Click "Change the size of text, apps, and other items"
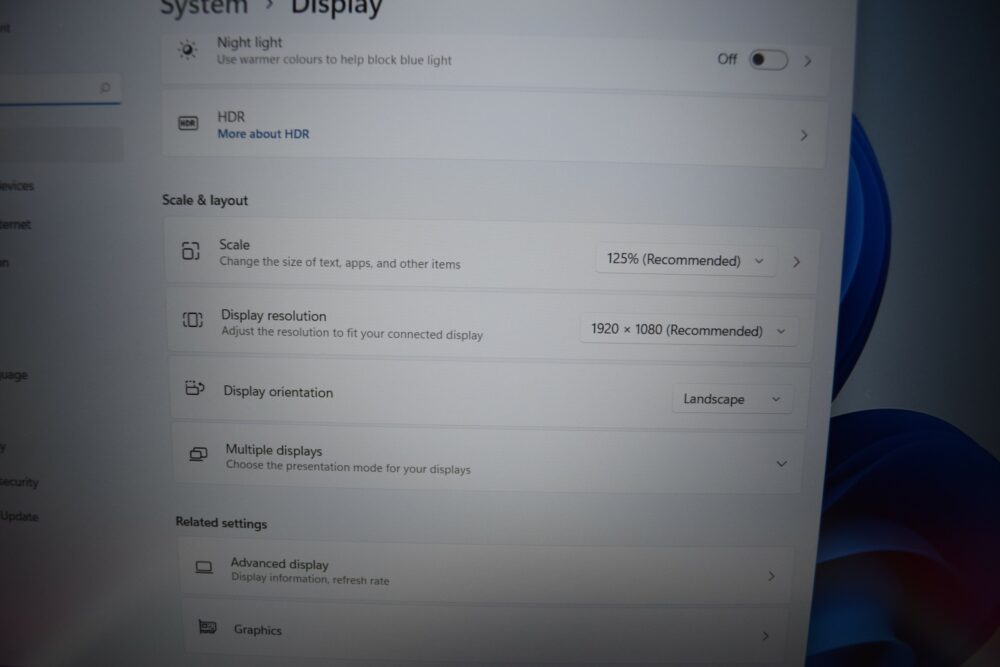This screenshot has height=667, width=1000. (x=340, y=263)
